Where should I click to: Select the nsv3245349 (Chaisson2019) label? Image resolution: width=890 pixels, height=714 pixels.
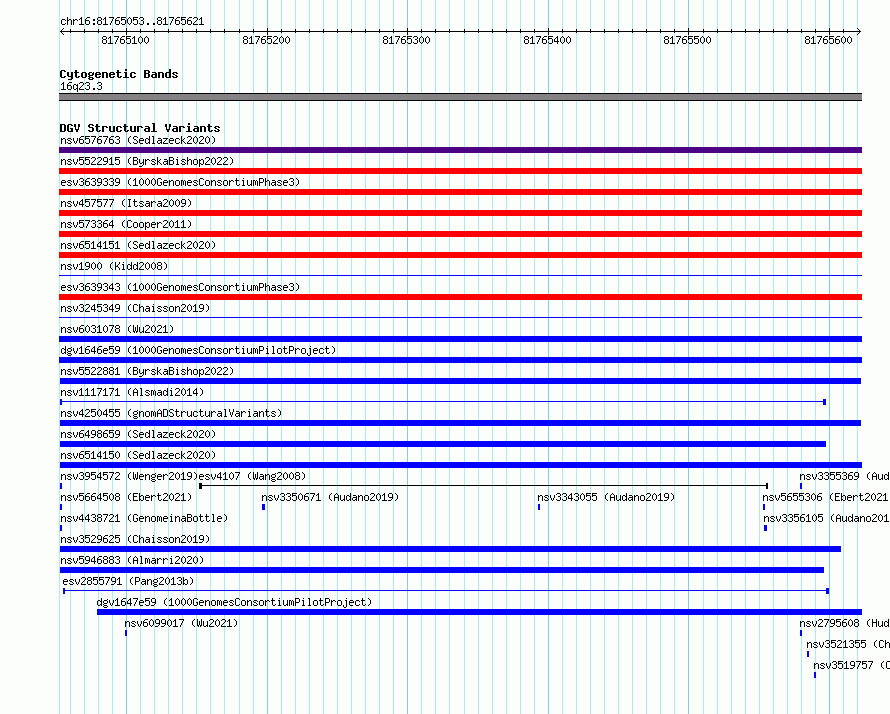coord(135,308)
